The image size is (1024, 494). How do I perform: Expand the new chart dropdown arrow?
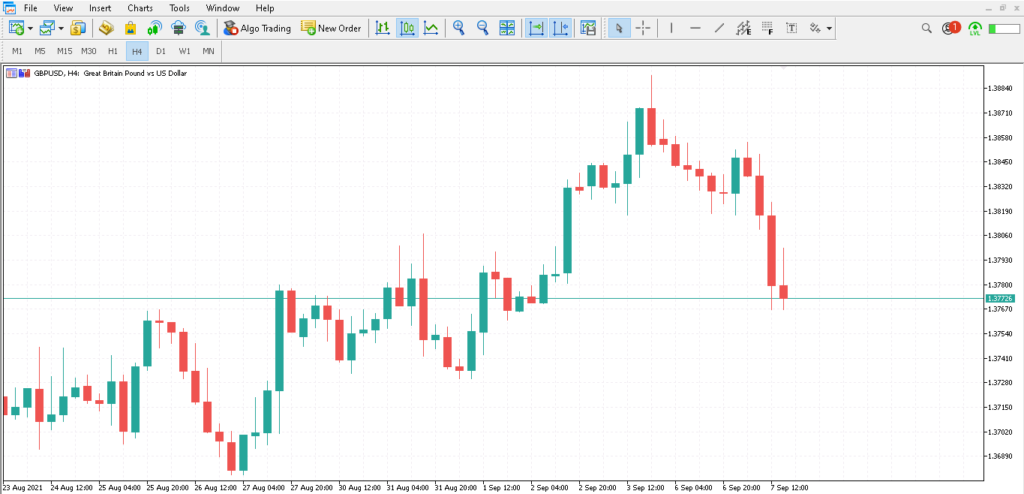click(x=30, y=29)
